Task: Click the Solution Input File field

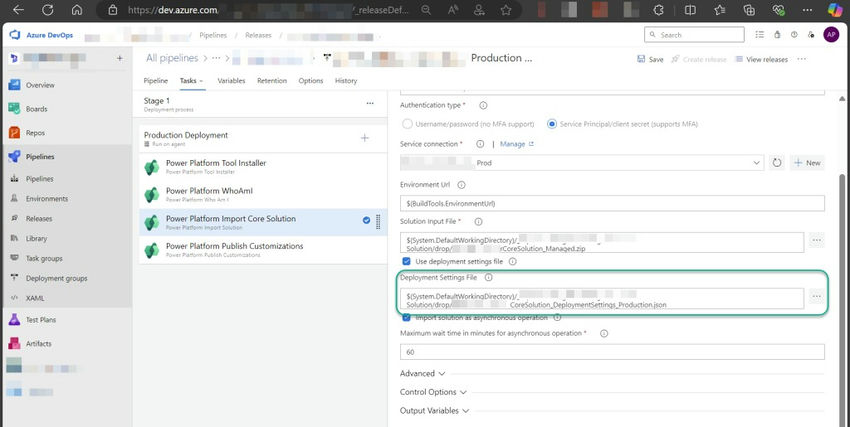Action: 602,242
